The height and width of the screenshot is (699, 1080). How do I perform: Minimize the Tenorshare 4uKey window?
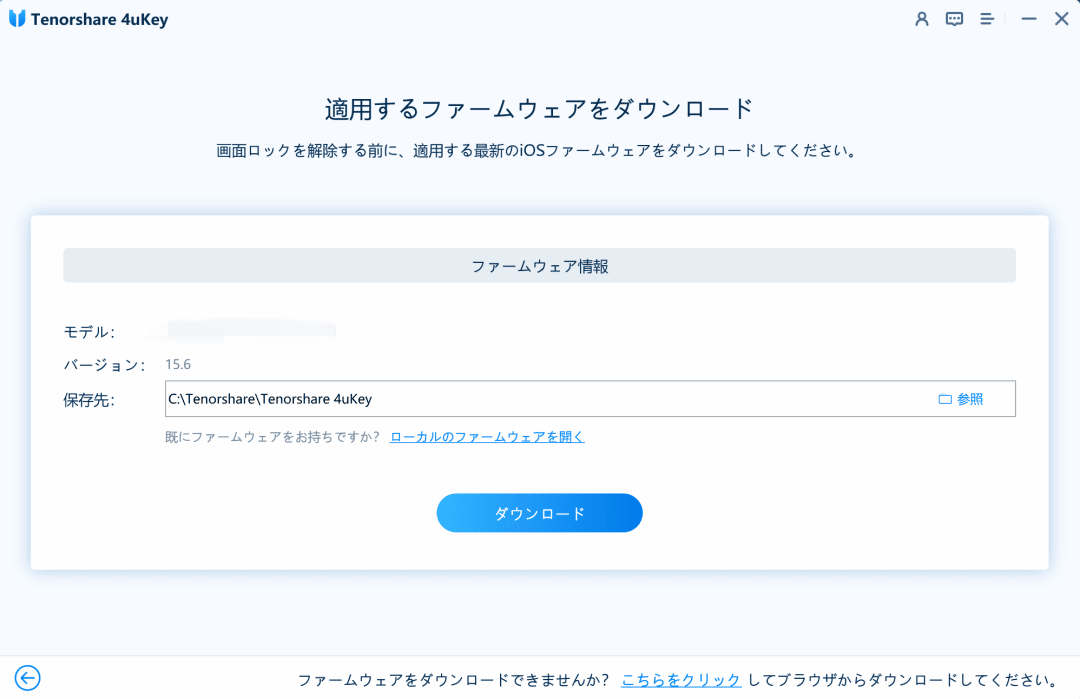1029,19
